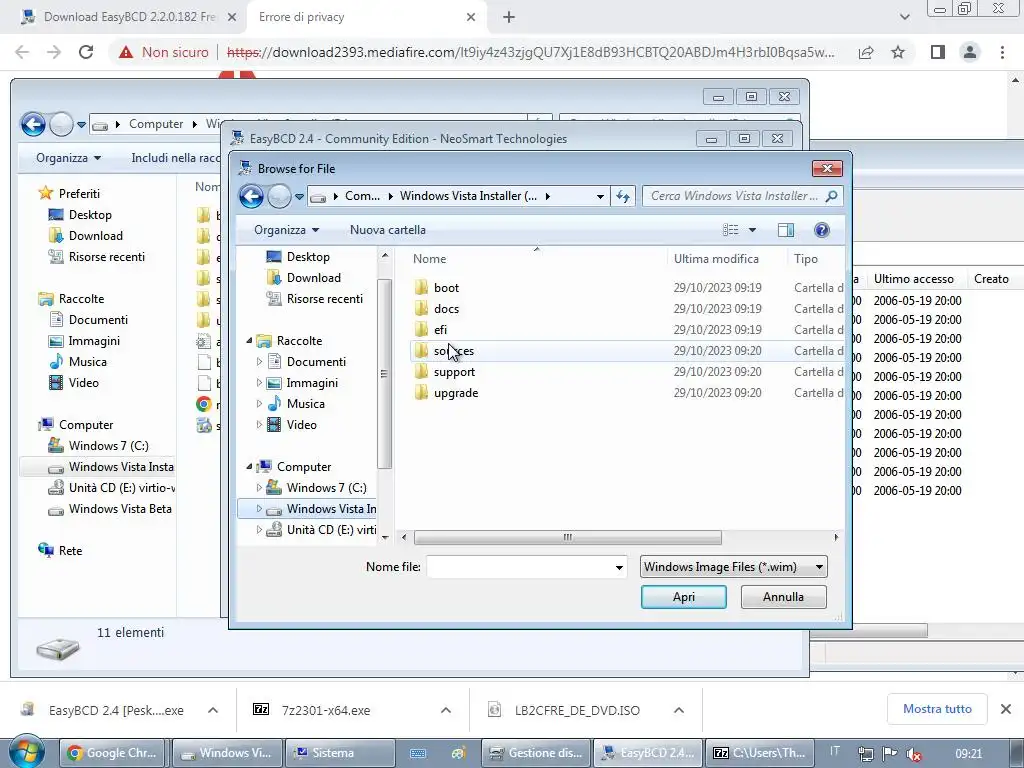The image size is (1024, 768).
Task: Click the navigation tree vertical scrollbar
Action: 384,374
